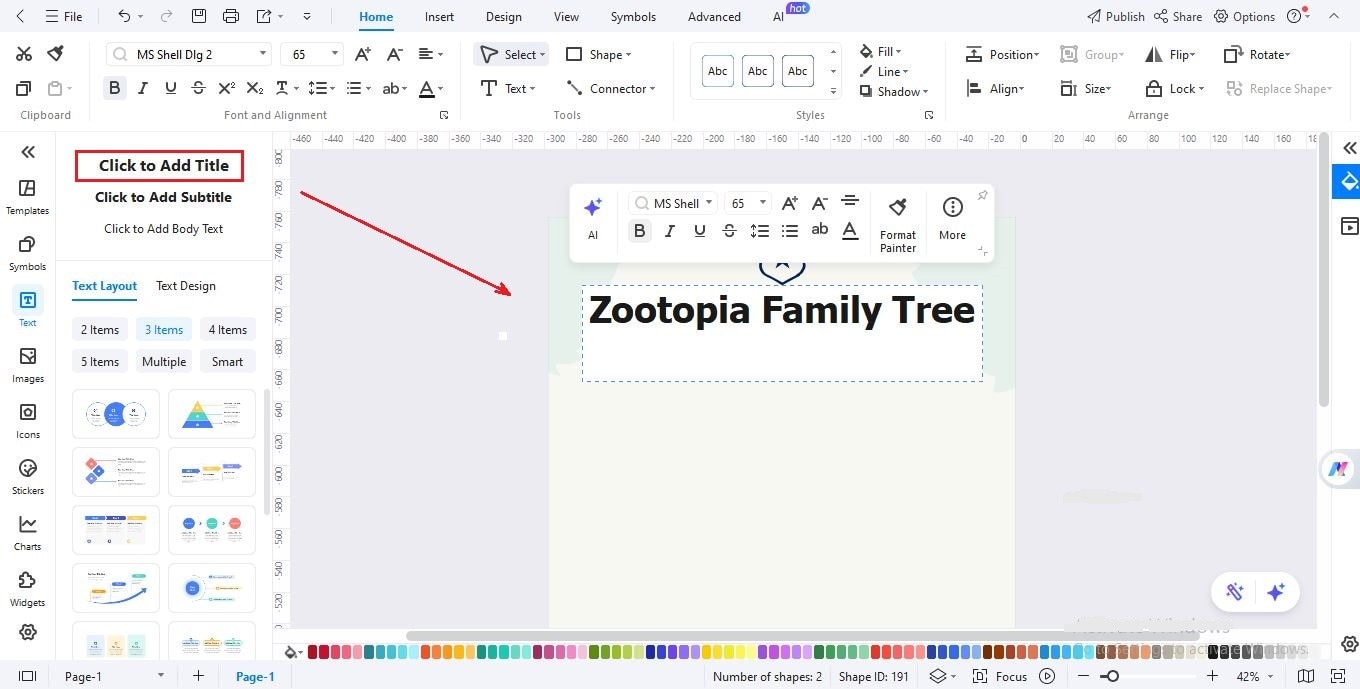The height and width of the screenshot is (689, 1360).
Task: Click the Publish button
Action: tap(1115, 16)
